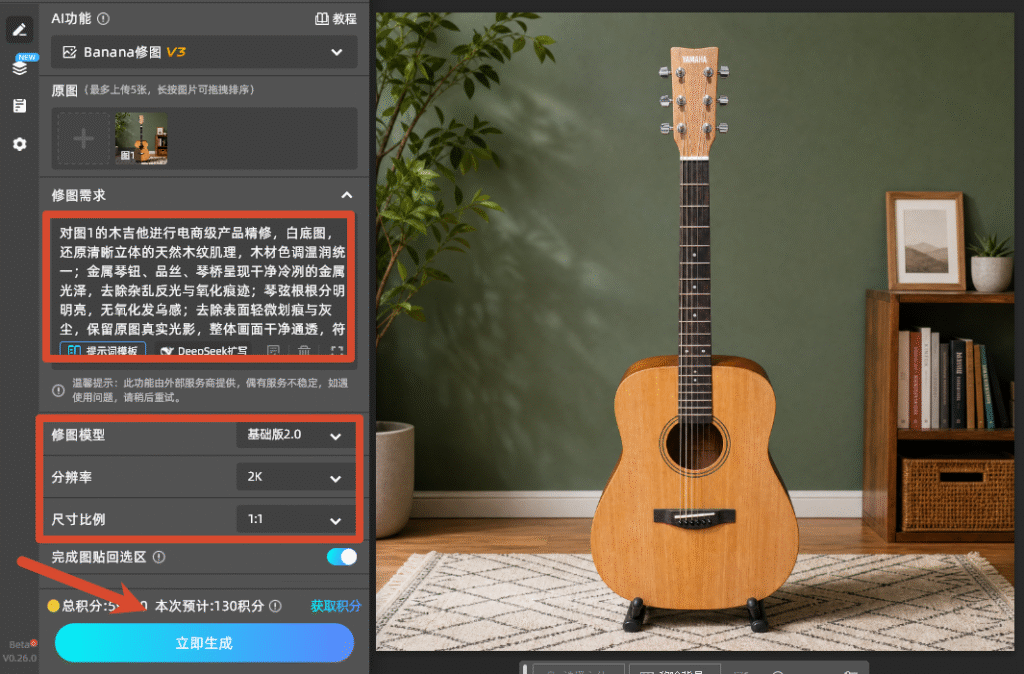The height and width of the screenshot is (674, 1024).
Task: Open settings via the gear icon
Action: (x=20, y=144)
